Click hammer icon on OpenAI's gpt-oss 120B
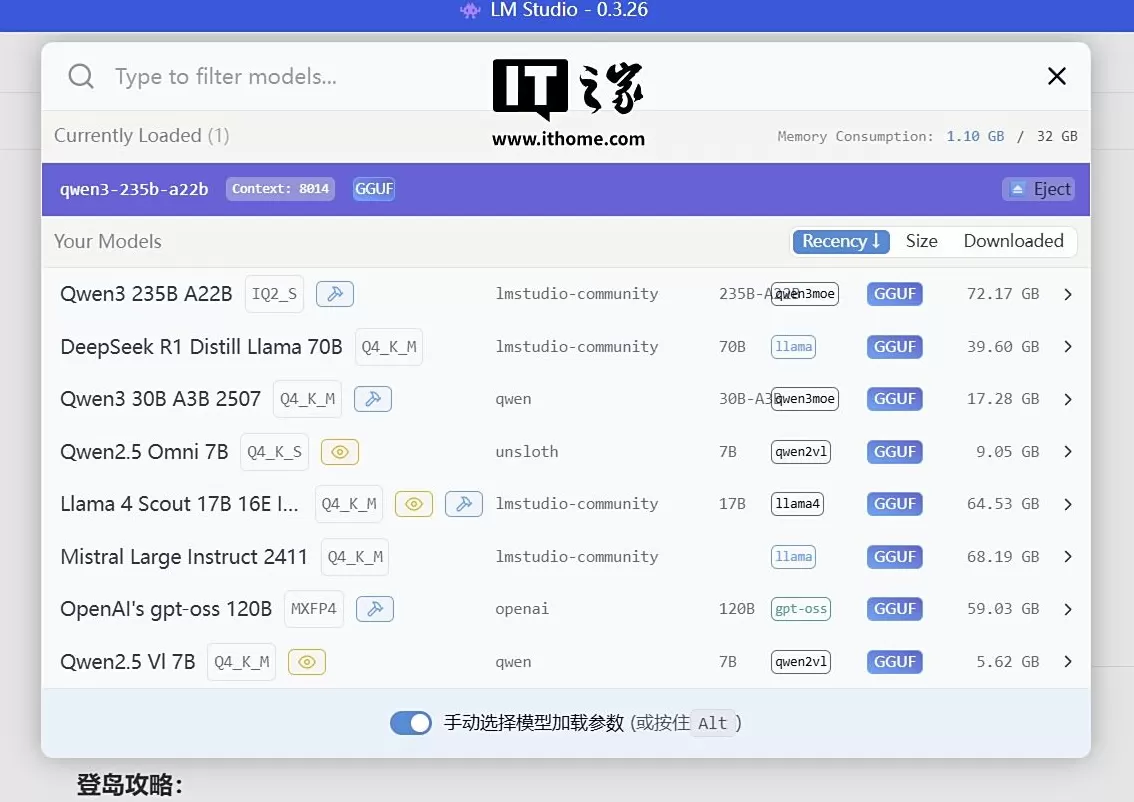Image resolution: width=1134 pixels, height=802 pixels. click(375, 609)
